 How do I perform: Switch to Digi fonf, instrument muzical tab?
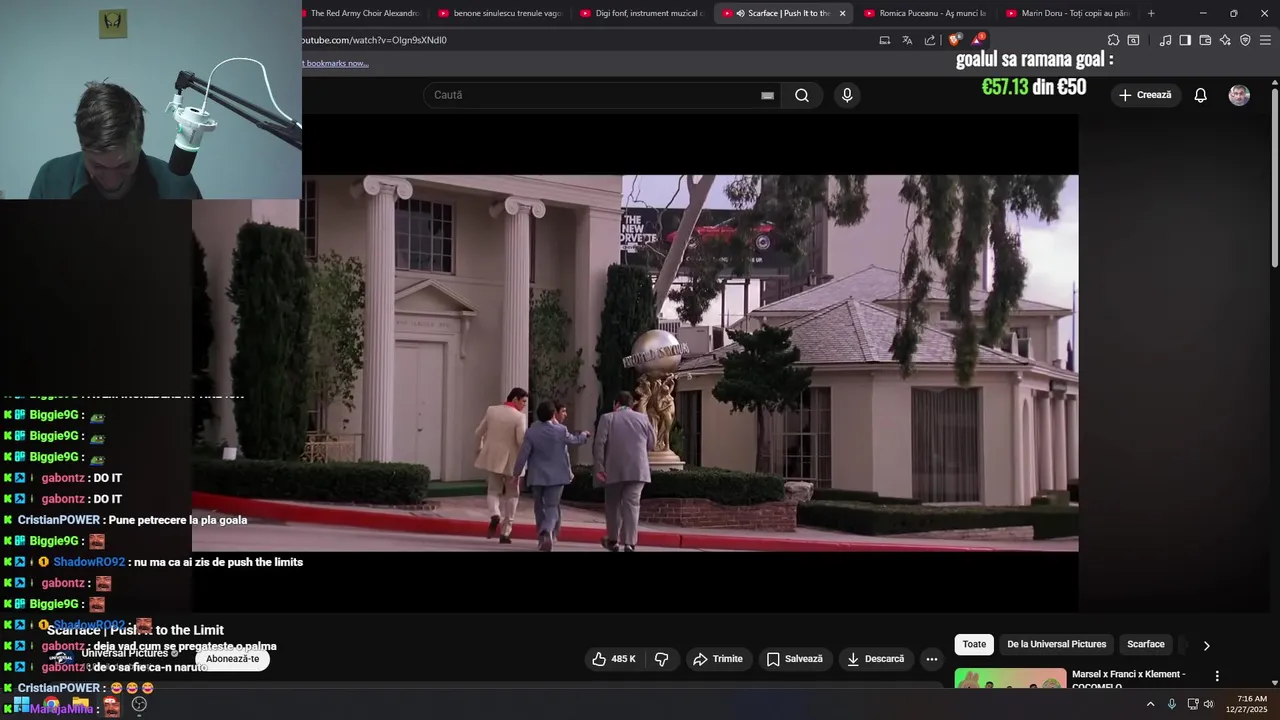(642, 13)
